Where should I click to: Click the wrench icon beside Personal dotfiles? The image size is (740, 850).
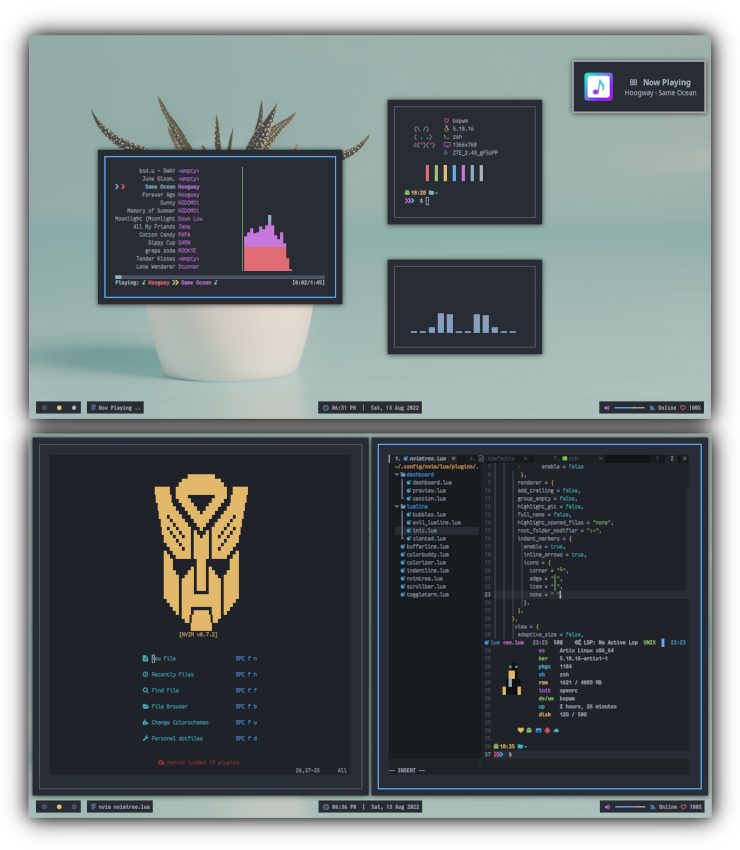click(145, 738)
